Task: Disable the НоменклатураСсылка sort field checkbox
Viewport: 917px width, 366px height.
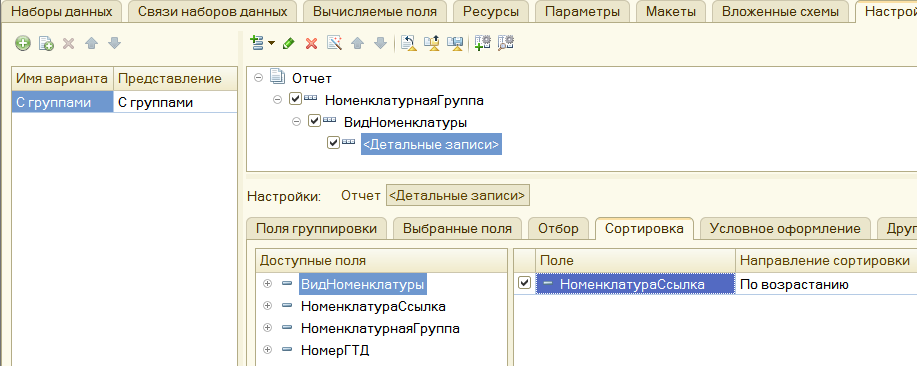Action: coord(525,283)
